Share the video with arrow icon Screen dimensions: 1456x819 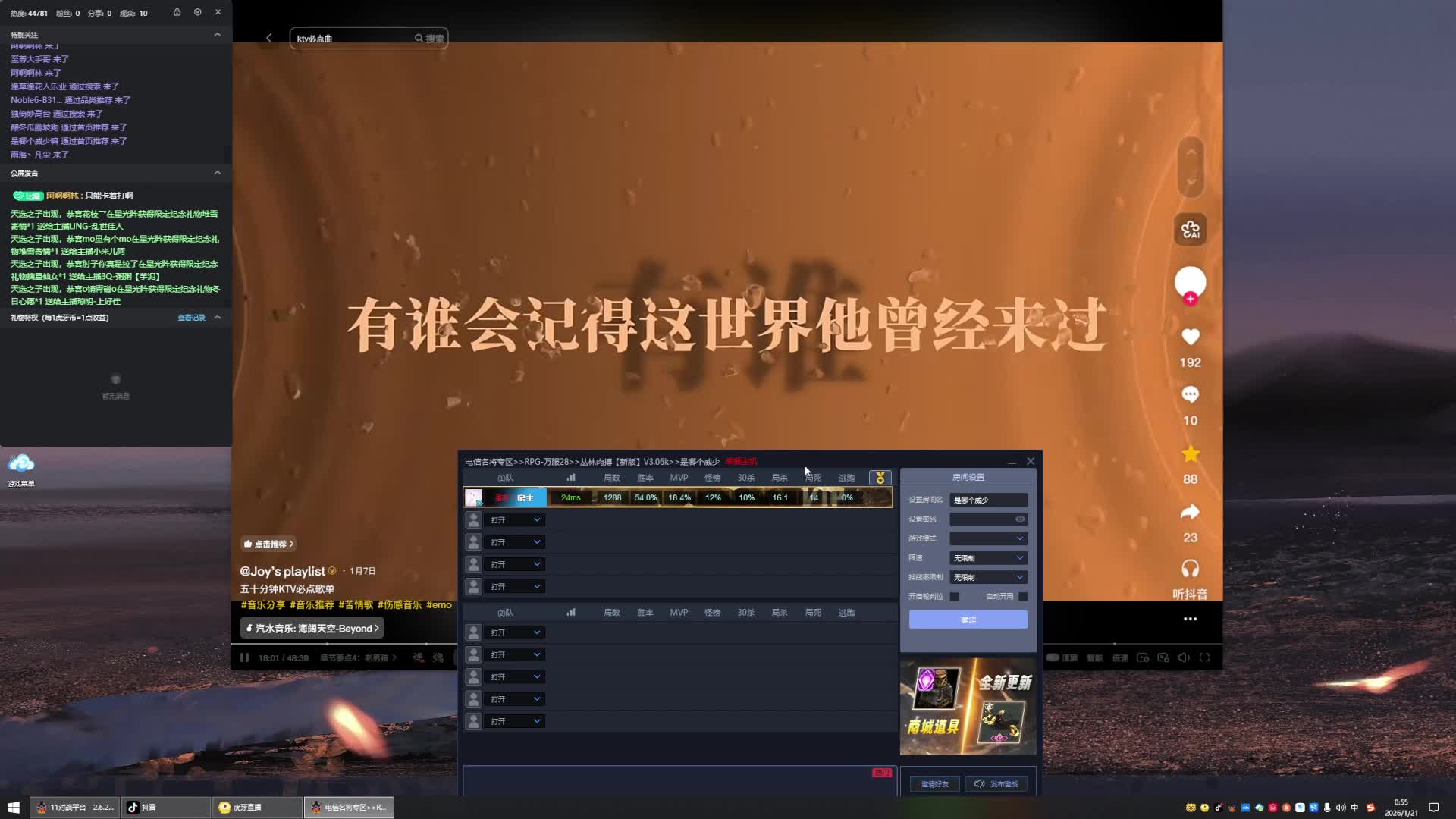(1190, 513)
